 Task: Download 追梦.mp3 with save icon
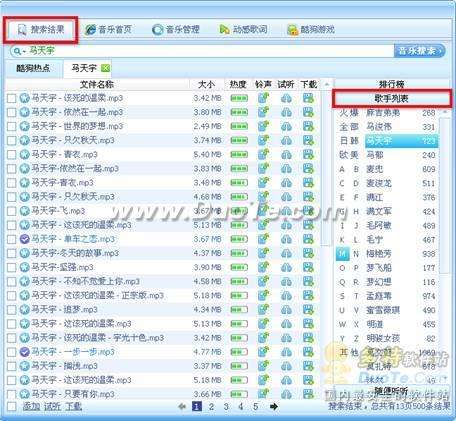(x=308, y=309)
